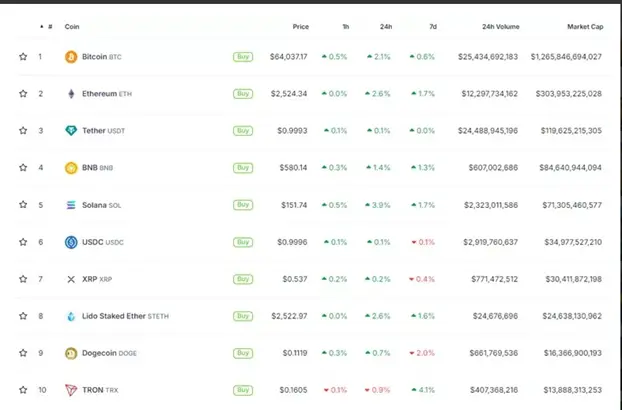The height and width of the screenshot is (410, 622).
Task: Star the TRON row
Action: (x=23, y=390)
